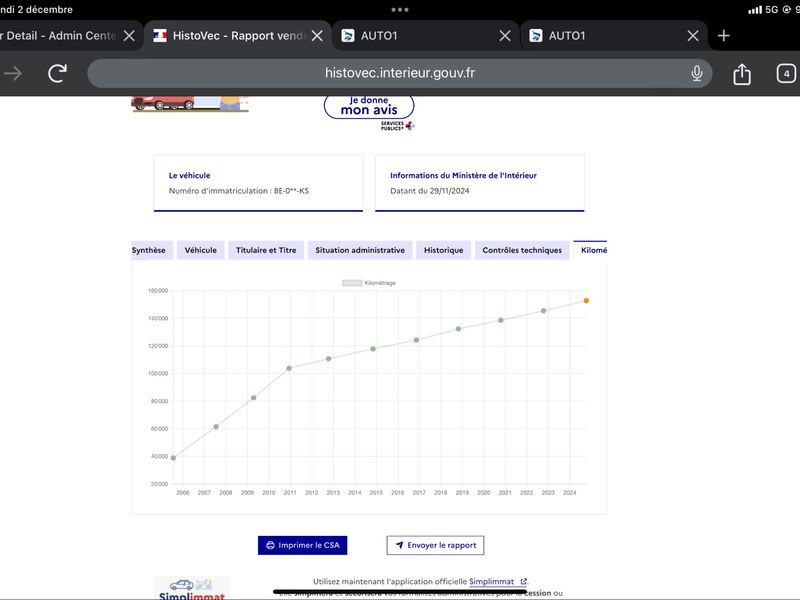Close the first AUTO1 tab
Image resolution: width=800 pixels, height=600 pixels.
(505, 36)
